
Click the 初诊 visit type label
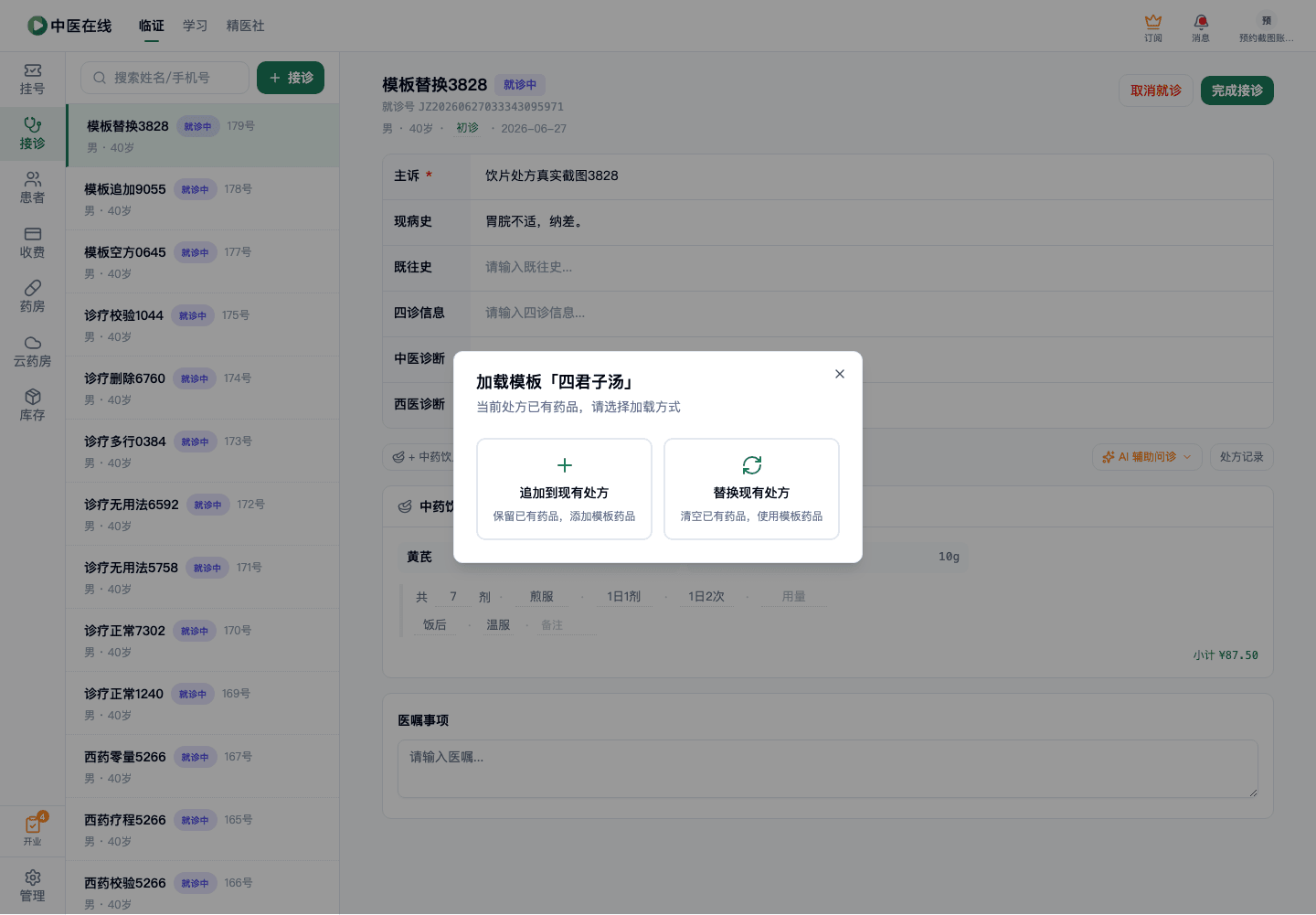(x=467, y=128)
